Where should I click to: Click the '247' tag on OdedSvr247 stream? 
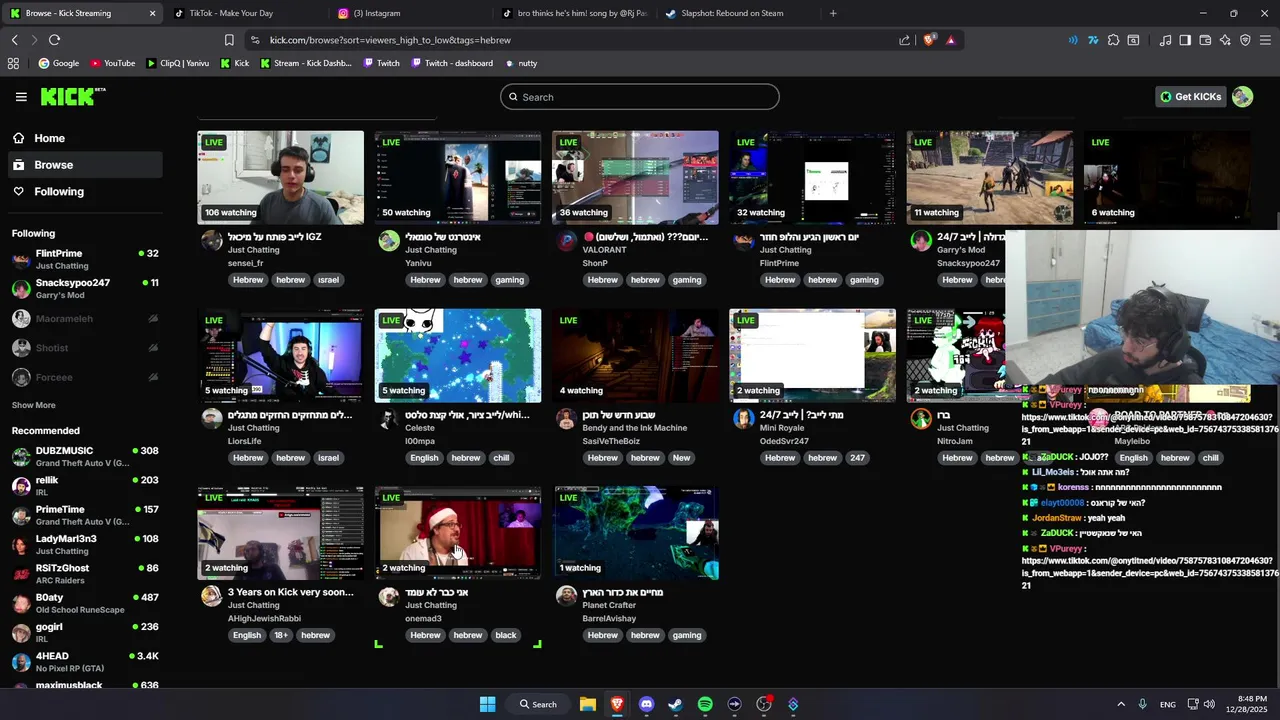858,458
